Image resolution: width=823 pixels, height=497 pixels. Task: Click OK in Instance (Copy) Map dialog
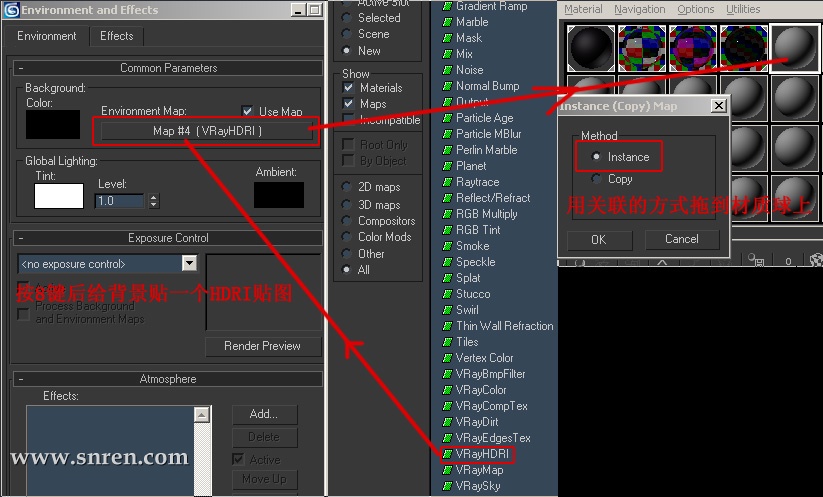599,240
